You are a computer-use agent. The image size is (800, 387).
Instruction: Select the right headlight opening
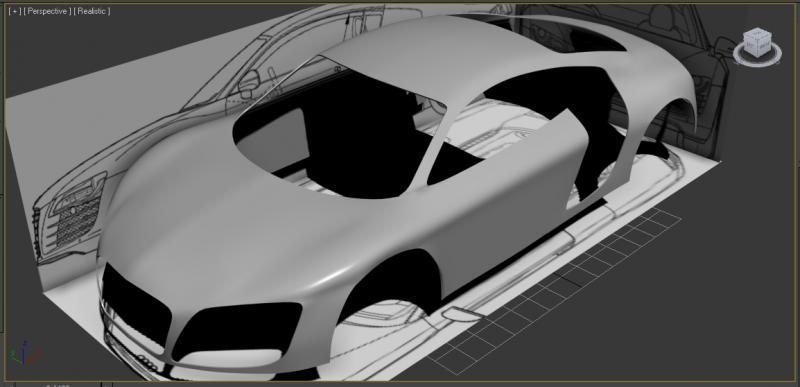[237, 329]
